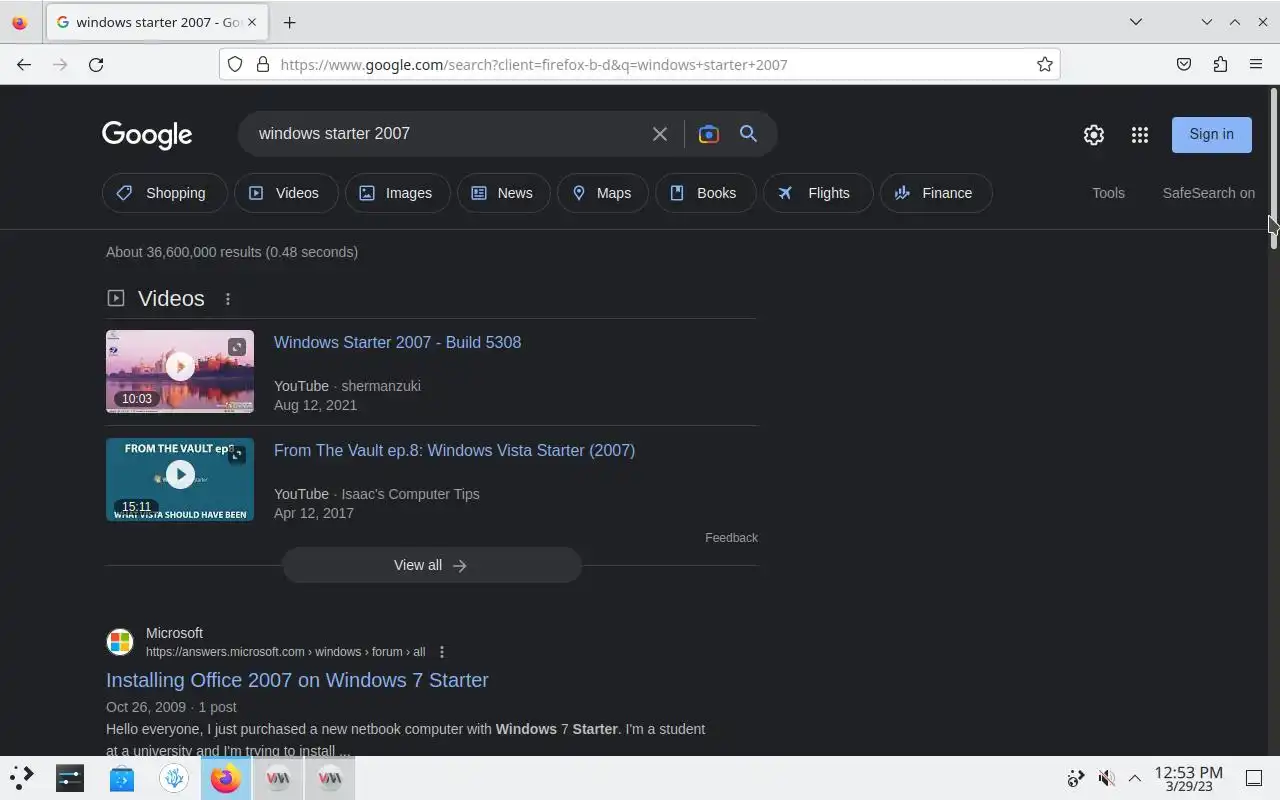Search by image with camera icon
The width and height of the screenshot is (1280, 800).
coord(709,134)
